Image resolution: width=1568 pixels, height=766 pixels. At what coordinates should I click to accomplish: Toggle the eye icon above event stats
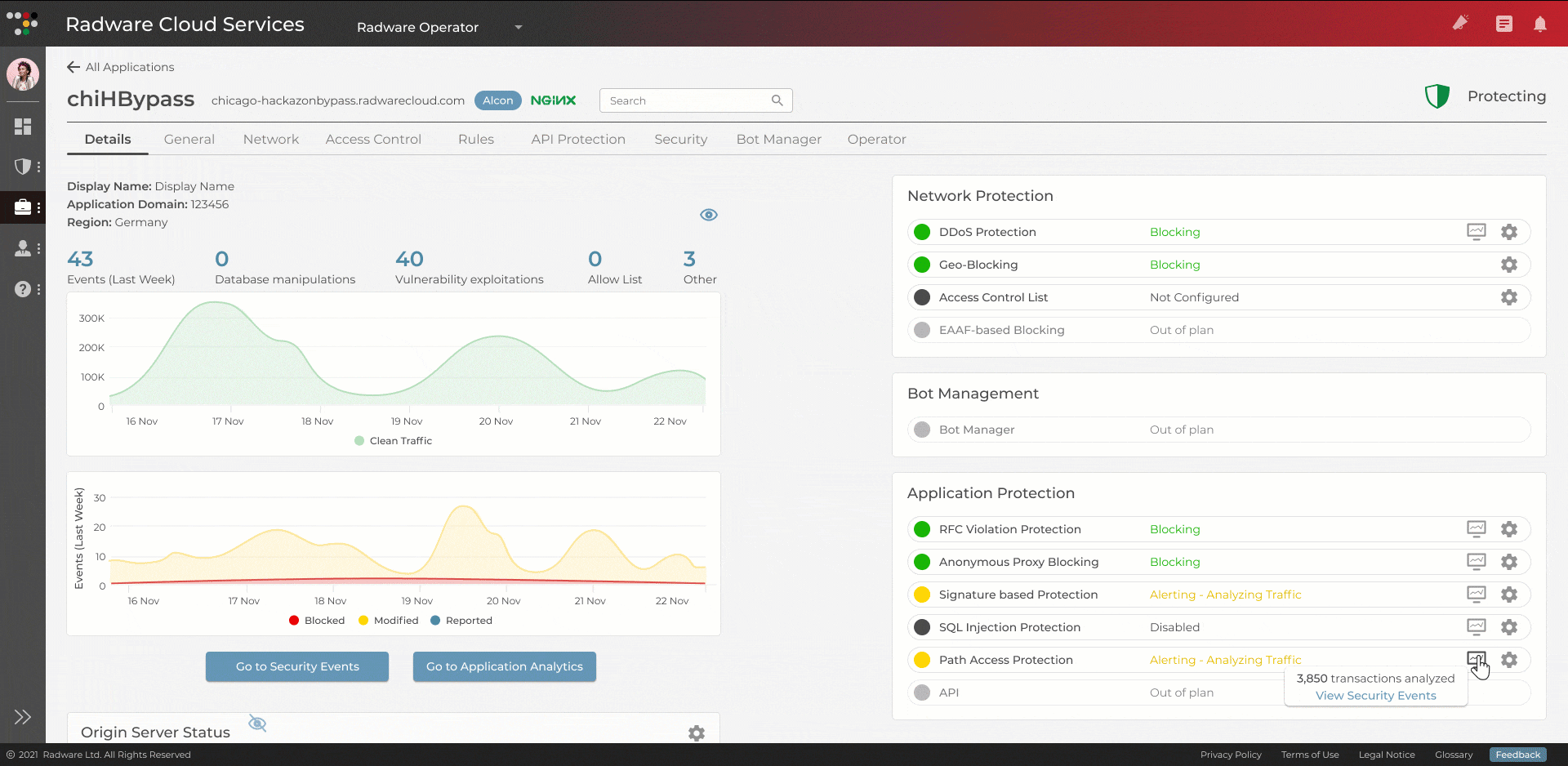(x=708, y=215)
